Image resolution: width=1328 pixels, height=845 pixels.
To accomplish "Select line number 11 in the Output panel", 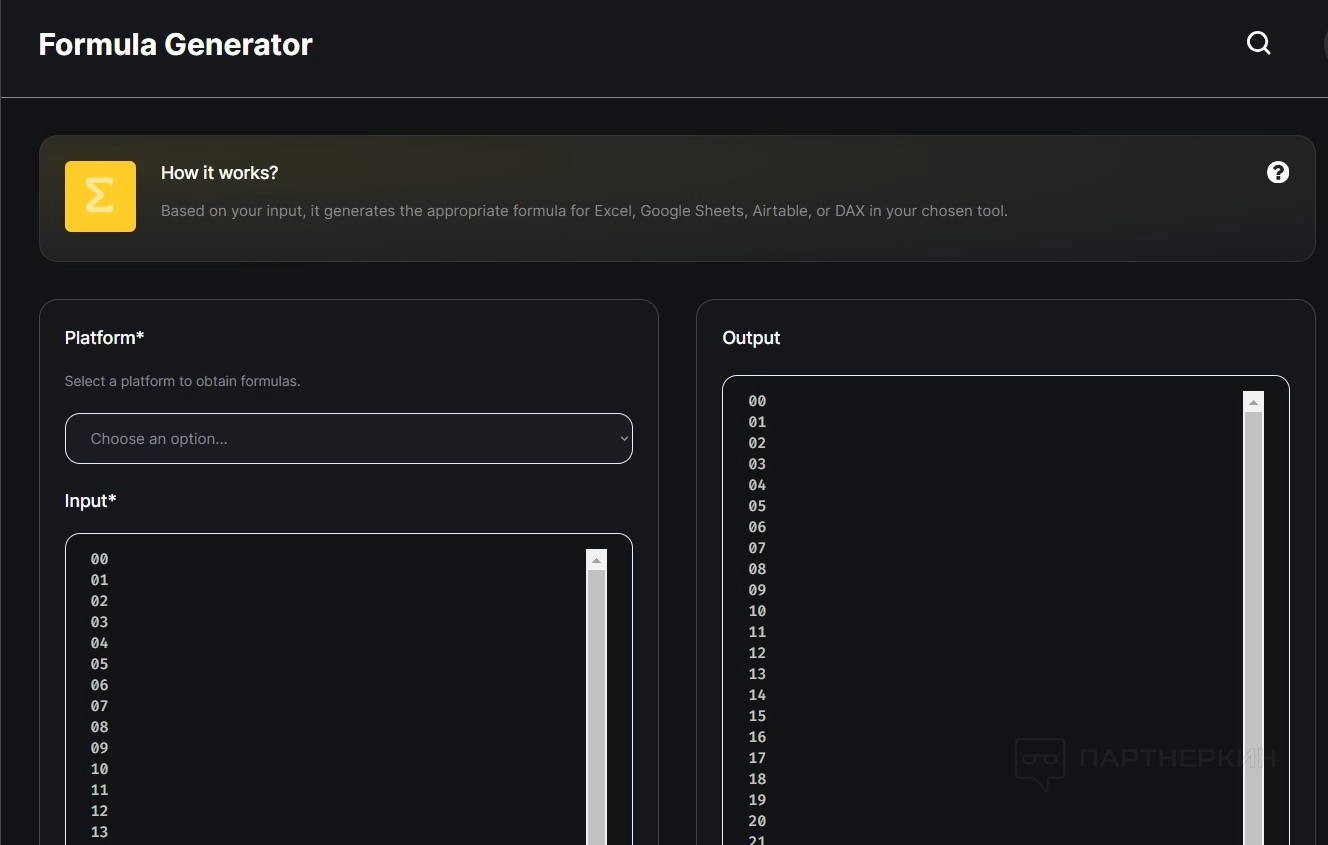I will pos(757,632).
